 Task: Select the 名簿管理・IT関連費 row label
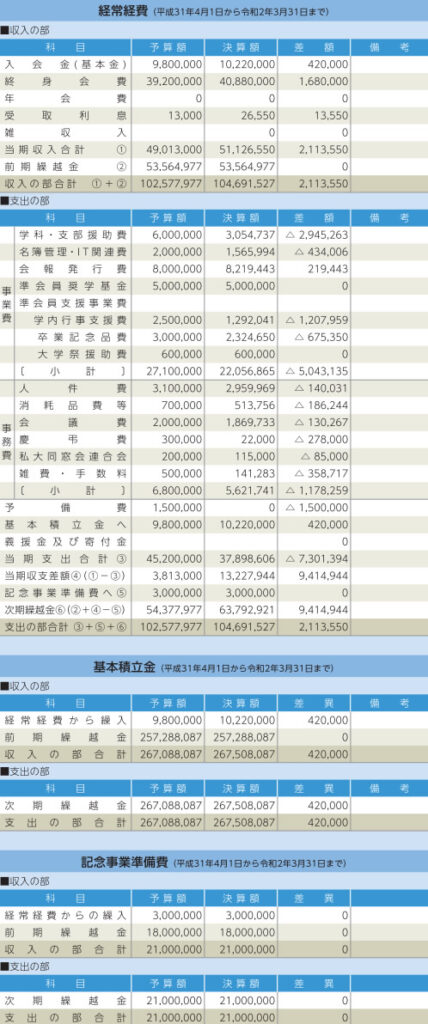tap(73, 252)
